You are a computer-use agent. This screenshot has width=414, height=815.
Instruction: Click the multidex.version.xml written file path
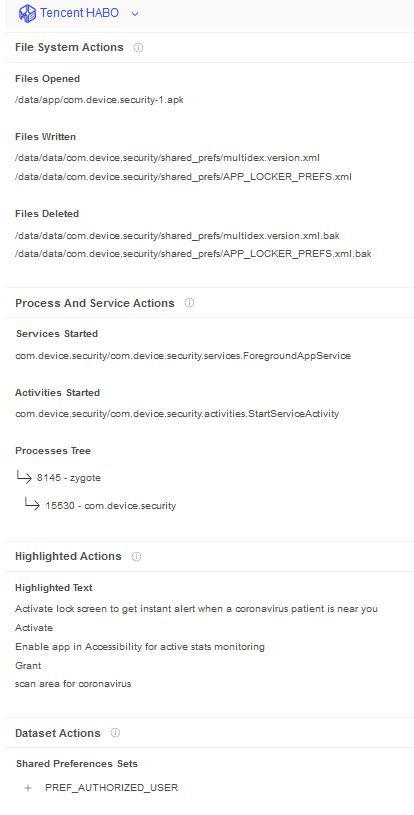pyautogui.click(x=167, y=157)
